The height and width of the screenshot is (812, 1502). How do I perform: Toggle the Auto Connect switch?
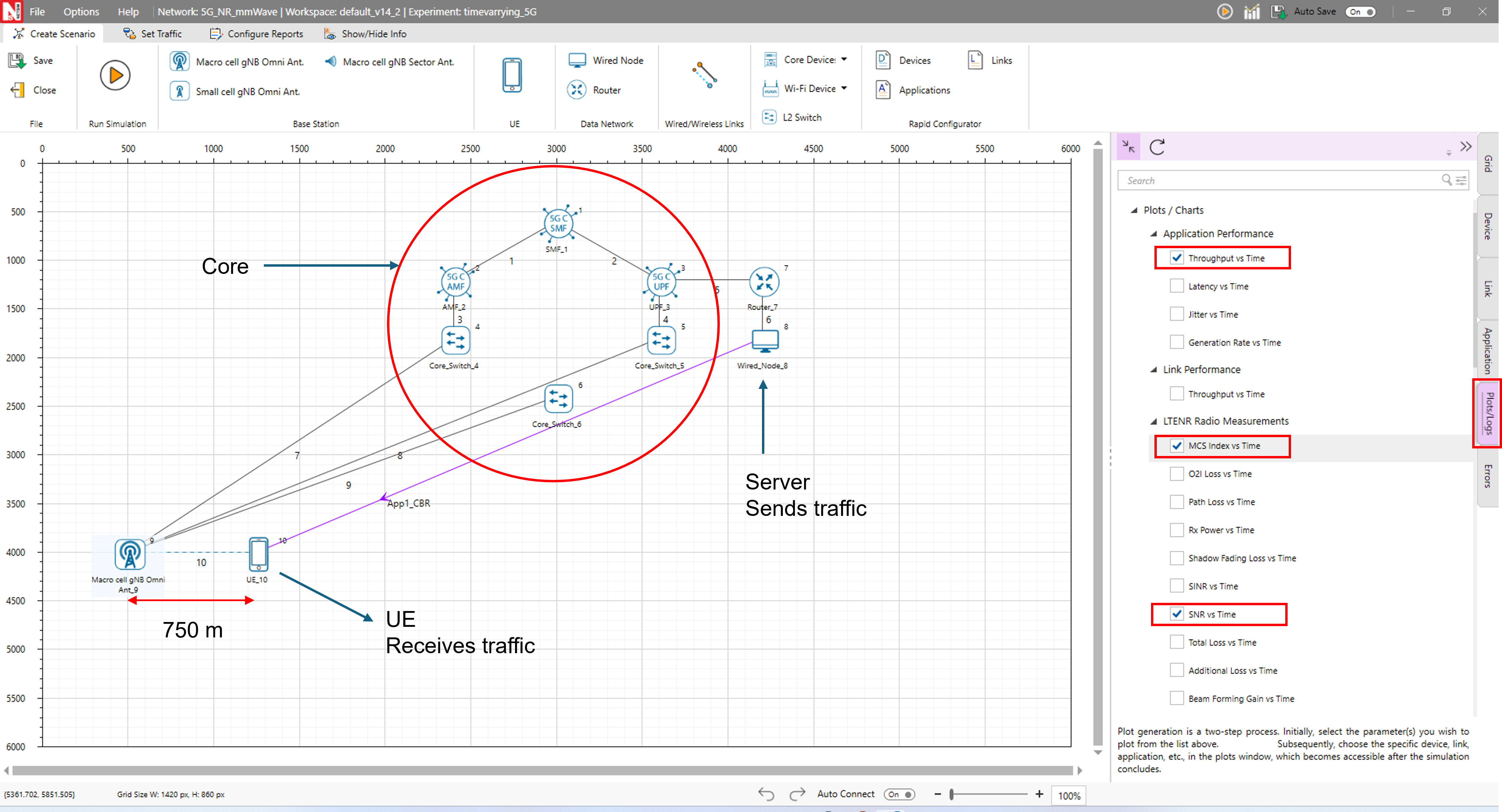pyautogui.click(x=900, y=795)
